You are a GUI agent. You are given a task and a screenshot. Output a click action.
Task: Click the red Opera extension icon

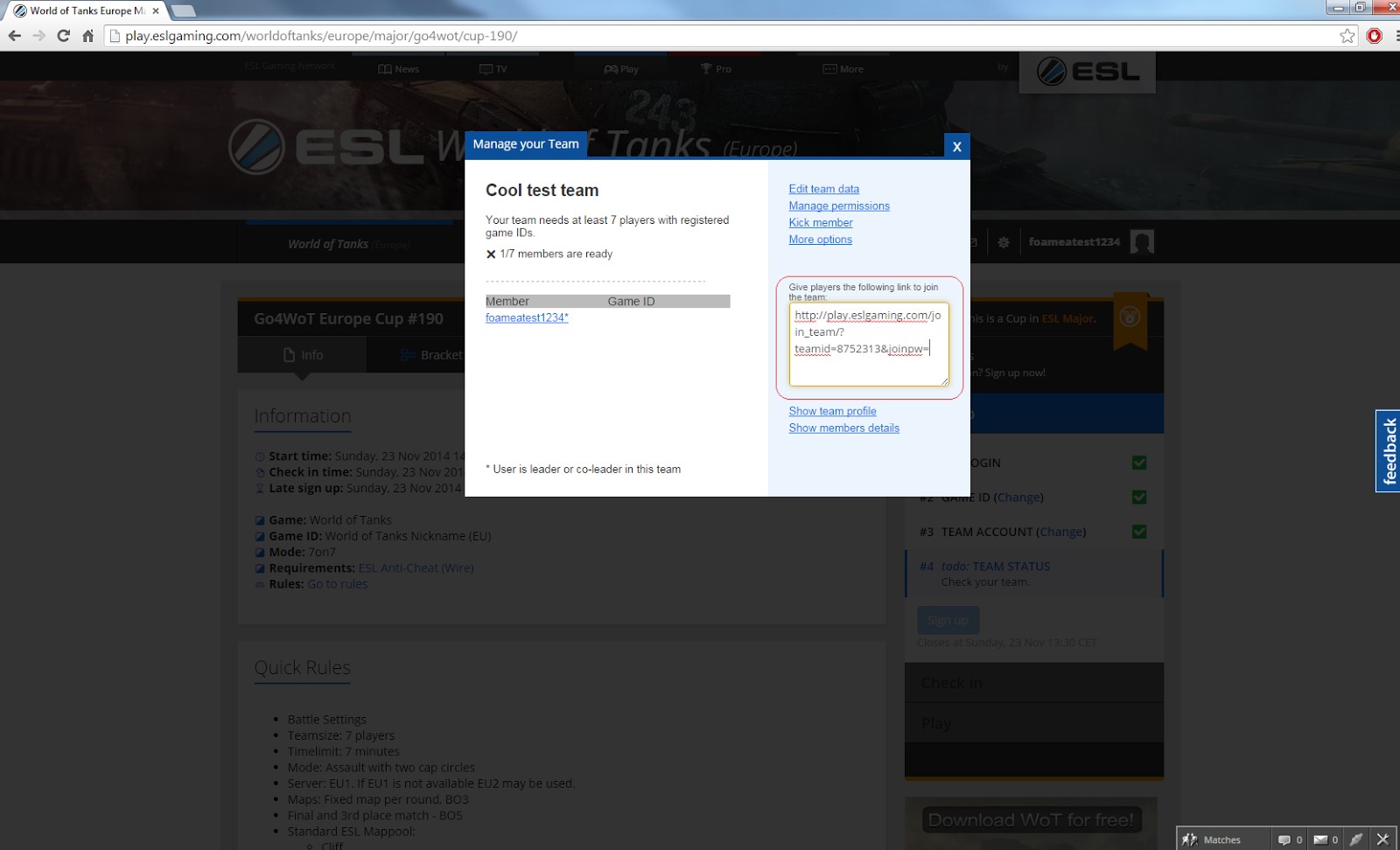point(1375,36)
